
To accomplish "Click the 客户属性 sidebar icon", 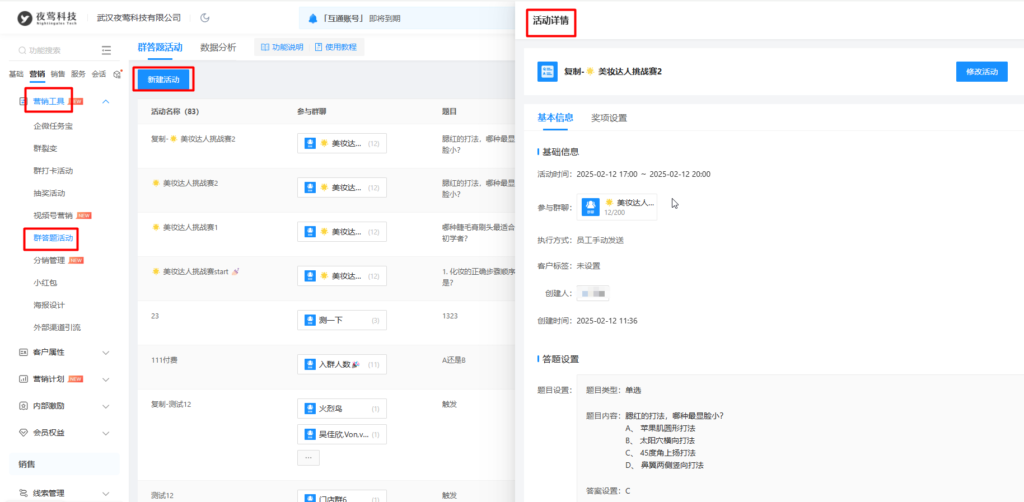I will pos(23,352).
